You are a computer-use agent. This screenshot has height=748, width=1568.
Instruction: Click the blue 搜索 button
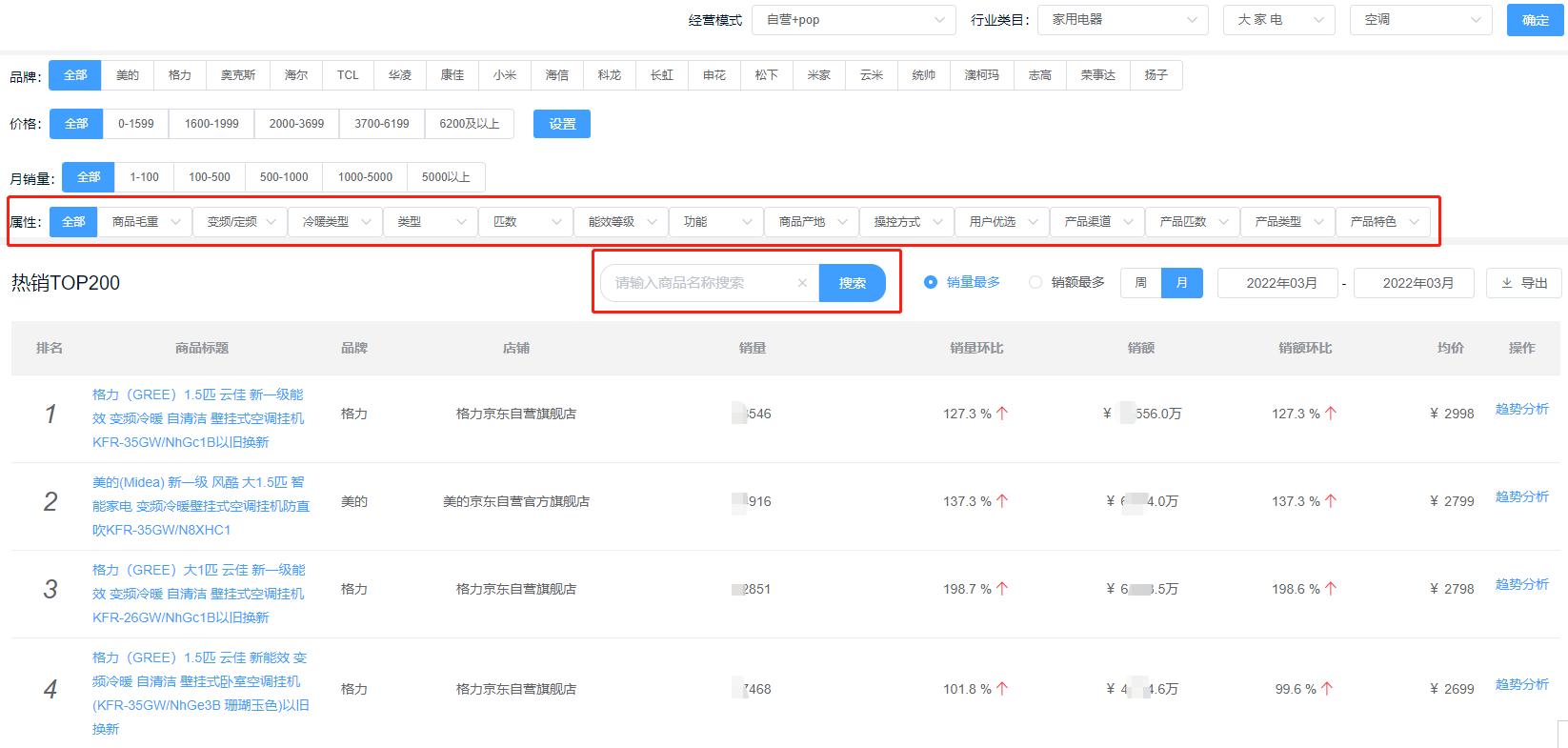852,283
